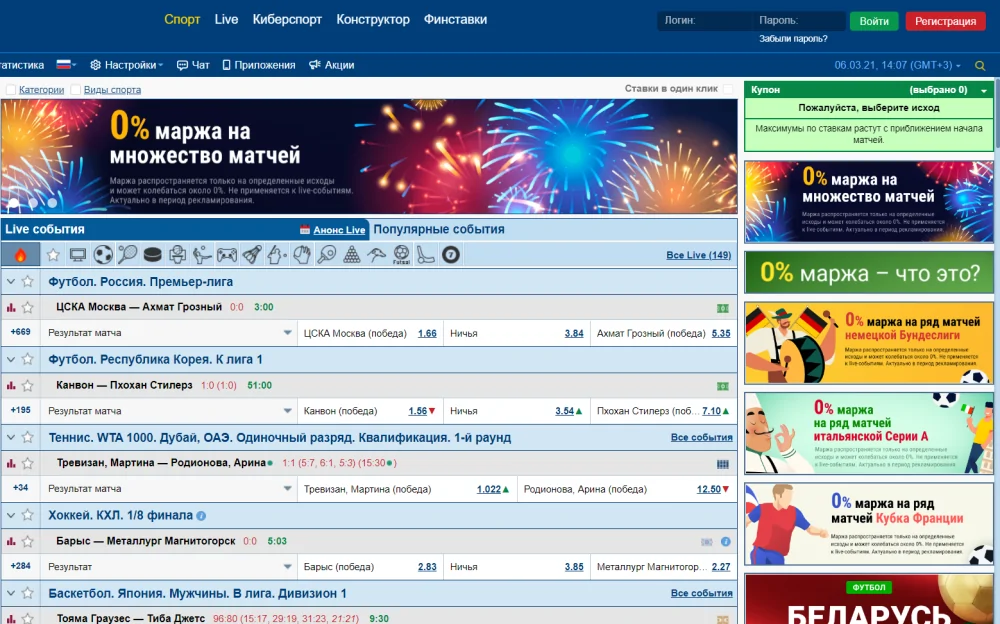Screen dimensions: 1000x624
Task: Switch to the Киберспорт section
Action: 287,19
